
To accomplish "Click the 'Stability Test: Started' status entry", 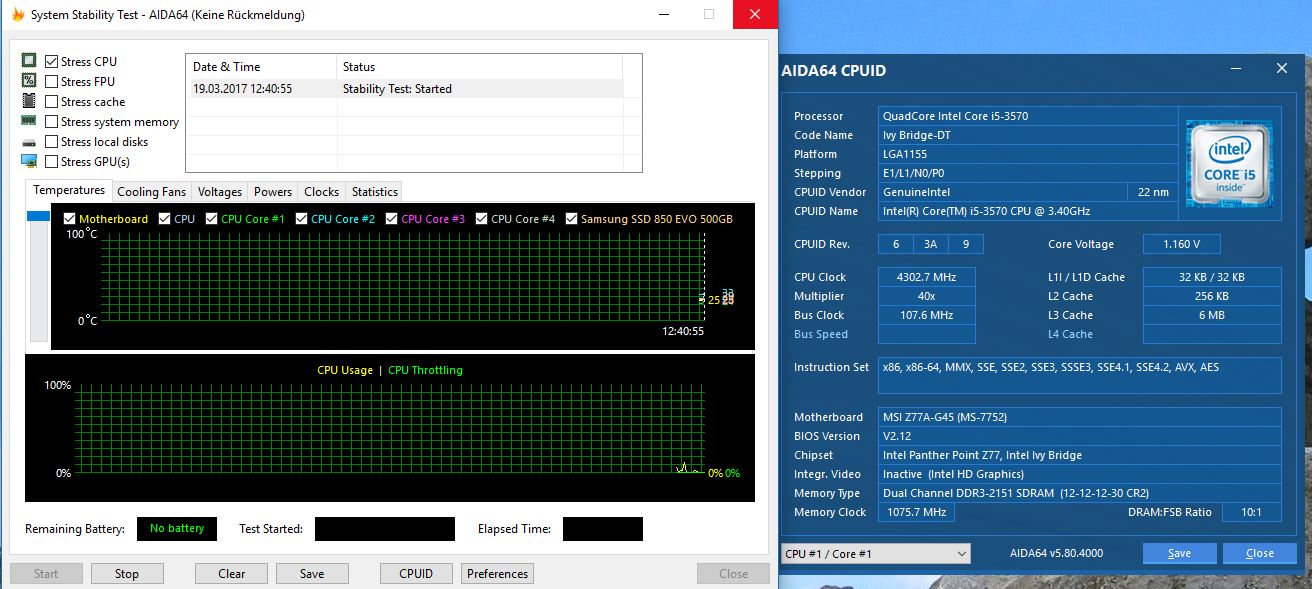I will (397, 89).
